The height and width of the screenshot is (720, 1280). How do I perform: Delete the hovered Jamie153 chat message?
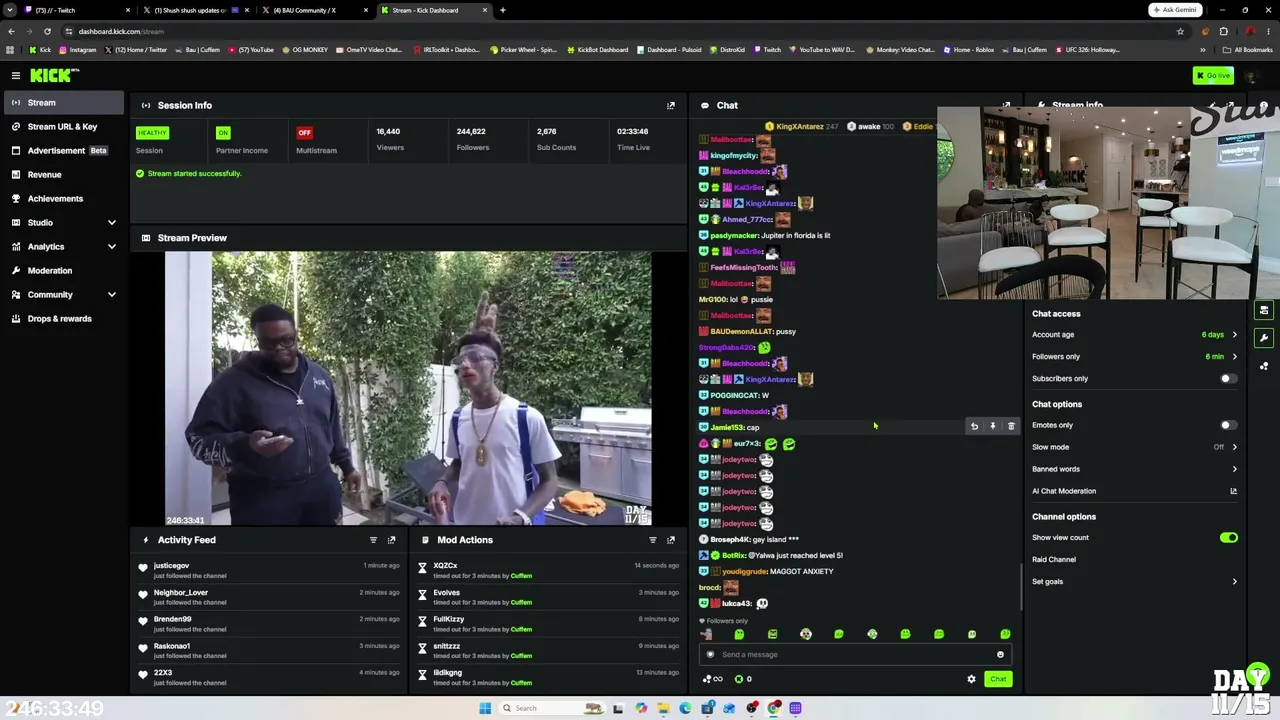coord(1011,427)
